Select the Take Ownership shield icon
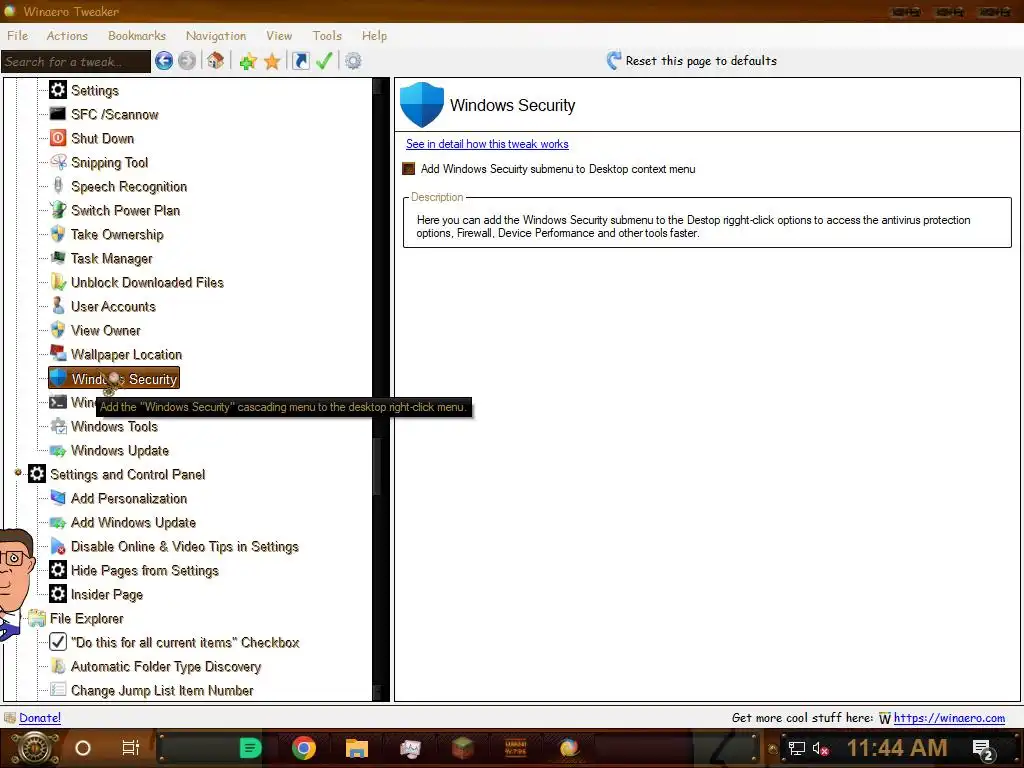 click(58, 234)
